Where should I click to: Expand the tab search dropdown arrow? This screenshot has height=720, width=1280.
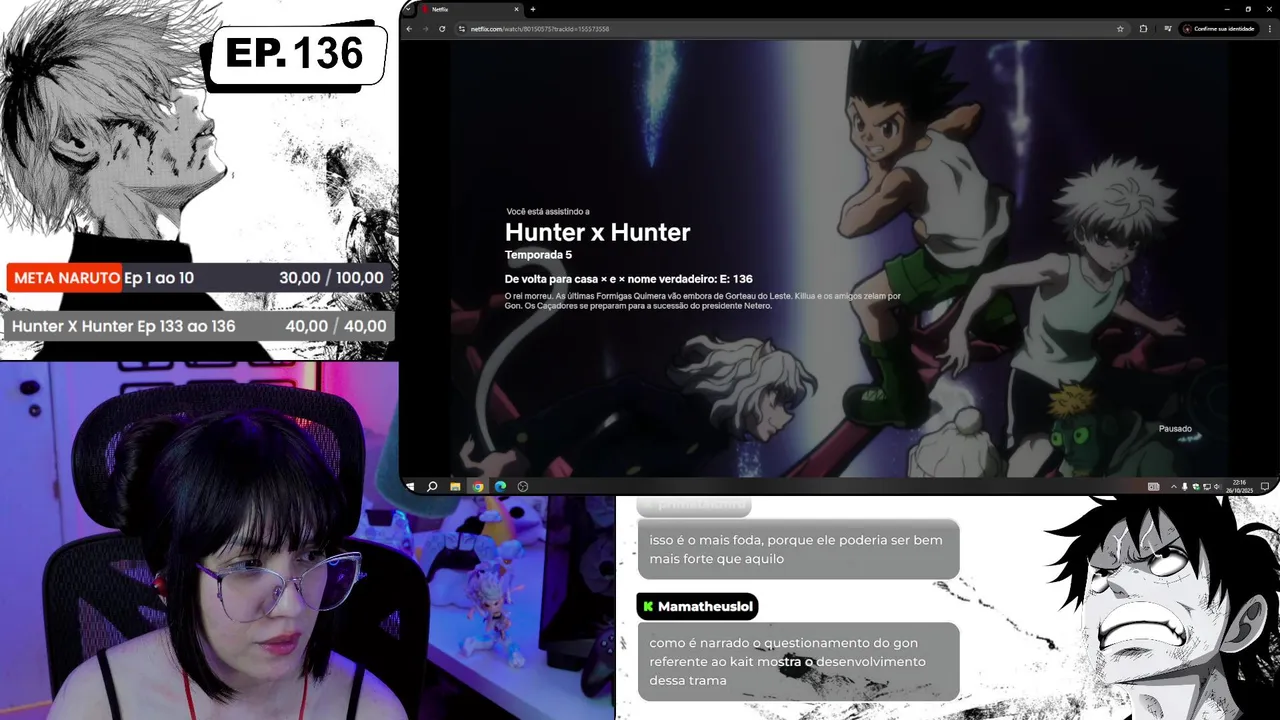(x=407, y=9)
